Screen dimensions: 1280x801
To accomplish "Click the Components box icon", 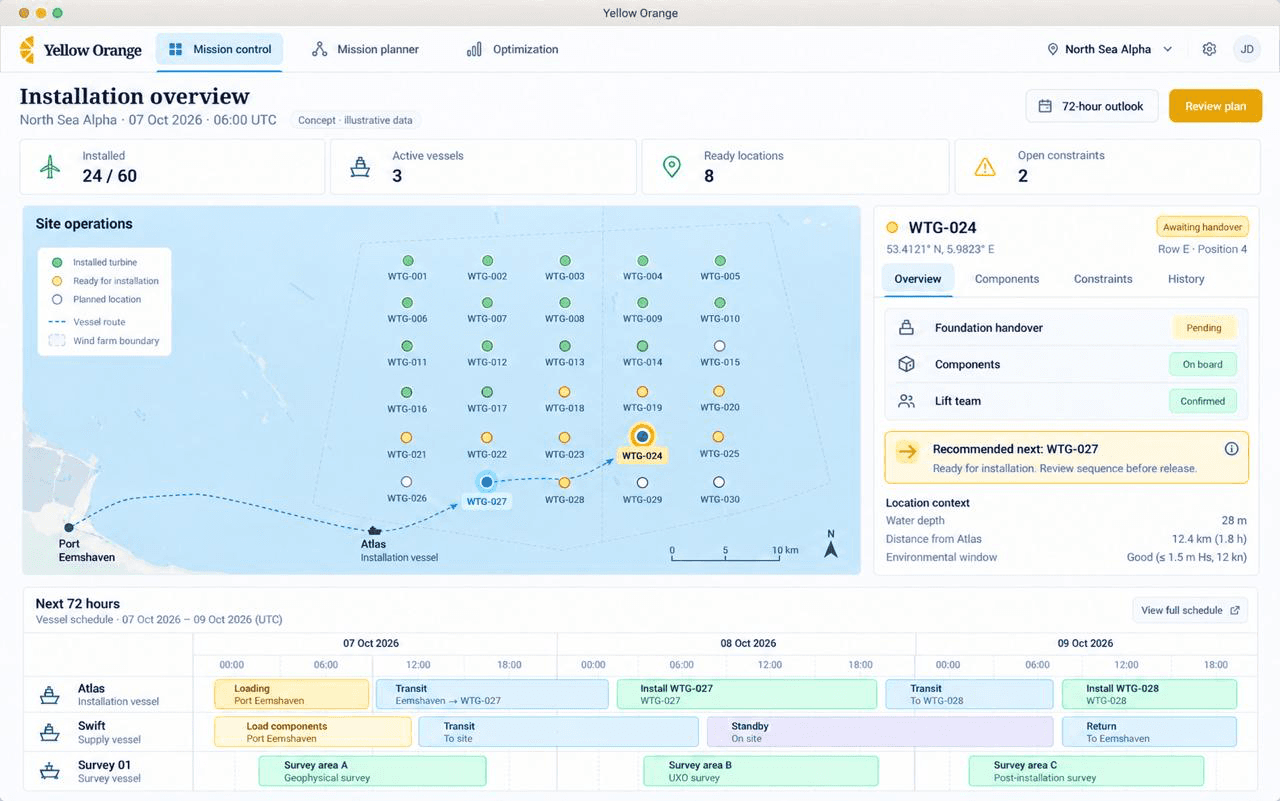I will [x=907, y=364].
